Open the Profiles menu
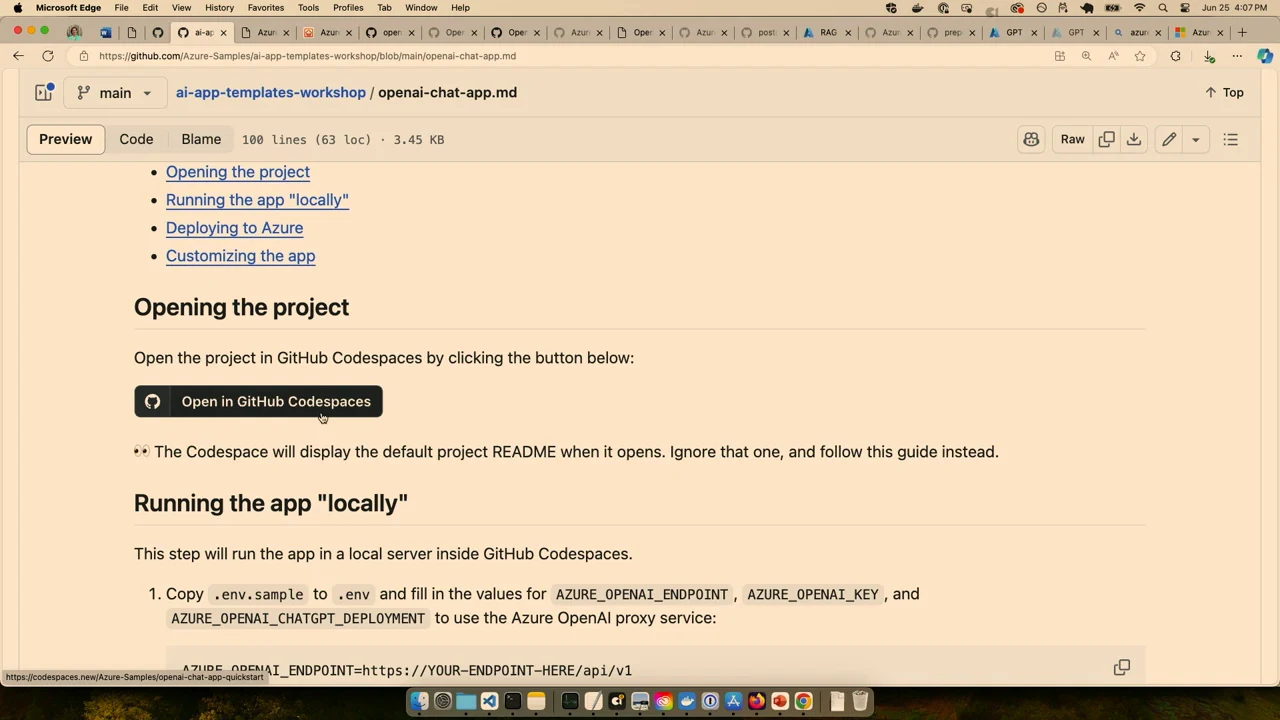The height and width of the screenshot is (720, 1280). [348, 7]
